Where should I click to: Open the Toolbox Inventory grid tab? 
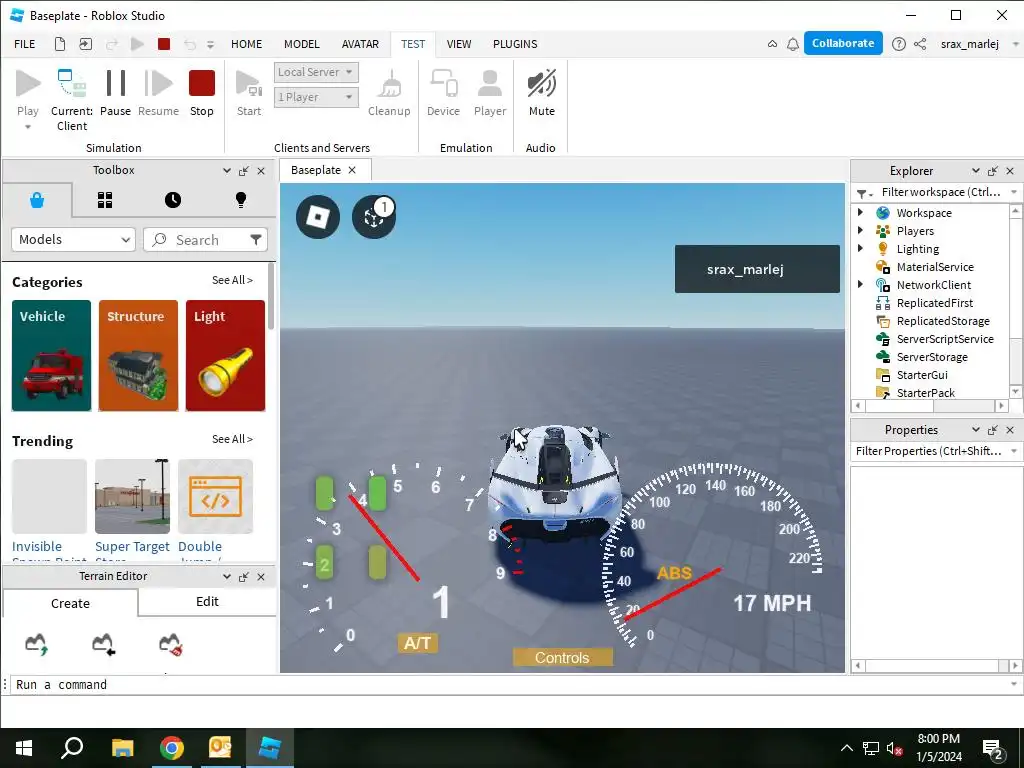coord(105,200)
